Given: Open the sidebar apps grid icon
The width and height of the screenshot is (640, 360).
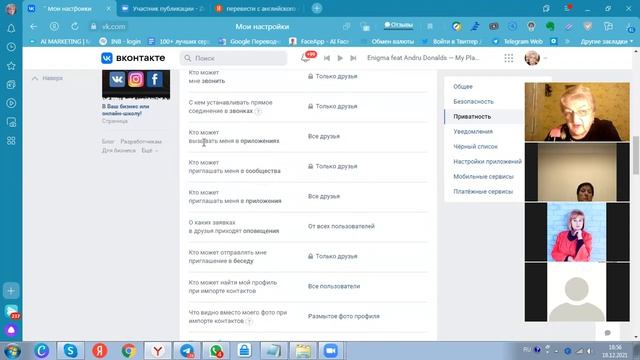Looking at the screenshot, I should (x=11, y=141).
